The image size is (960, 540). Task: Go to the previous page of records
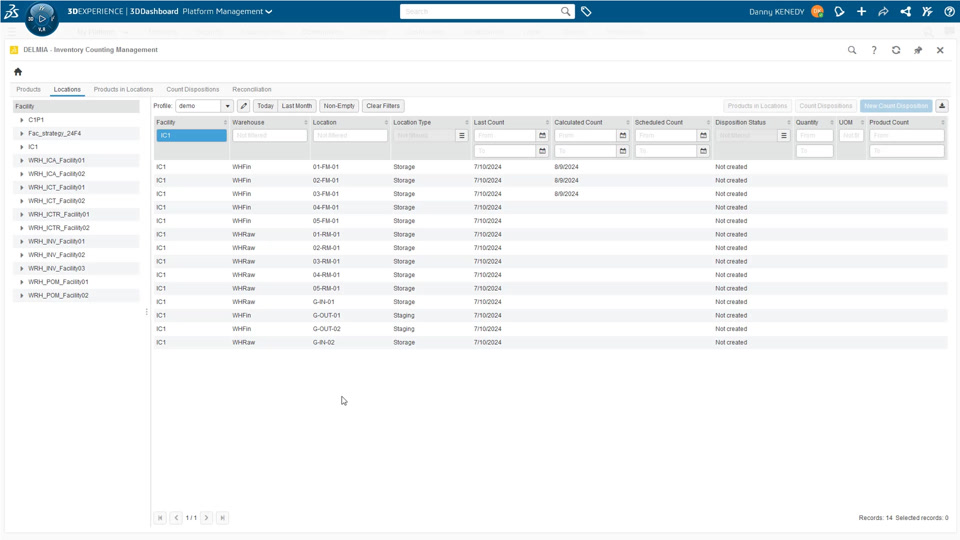click(x=176, y=518)
